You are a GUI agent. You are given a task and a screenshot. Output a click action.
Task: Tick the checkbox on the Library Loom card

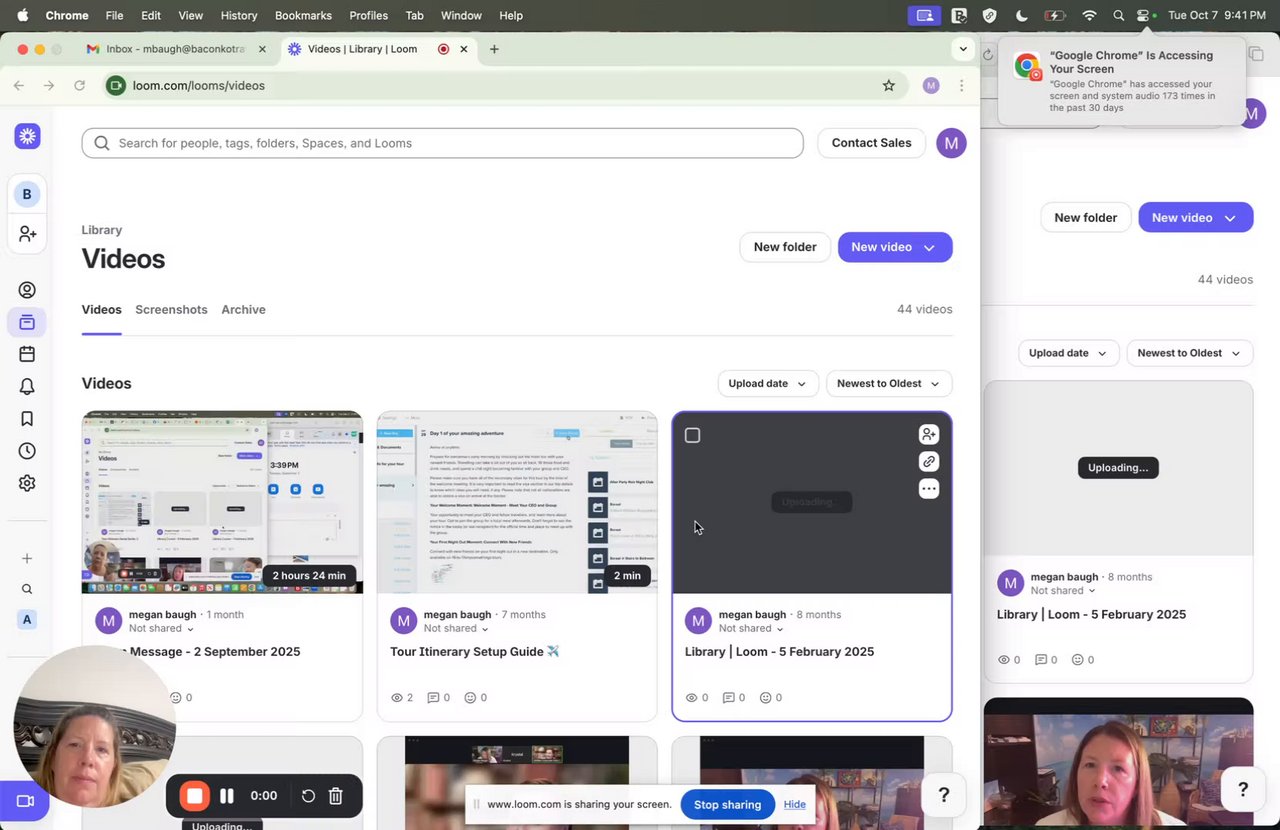point(692,435)
